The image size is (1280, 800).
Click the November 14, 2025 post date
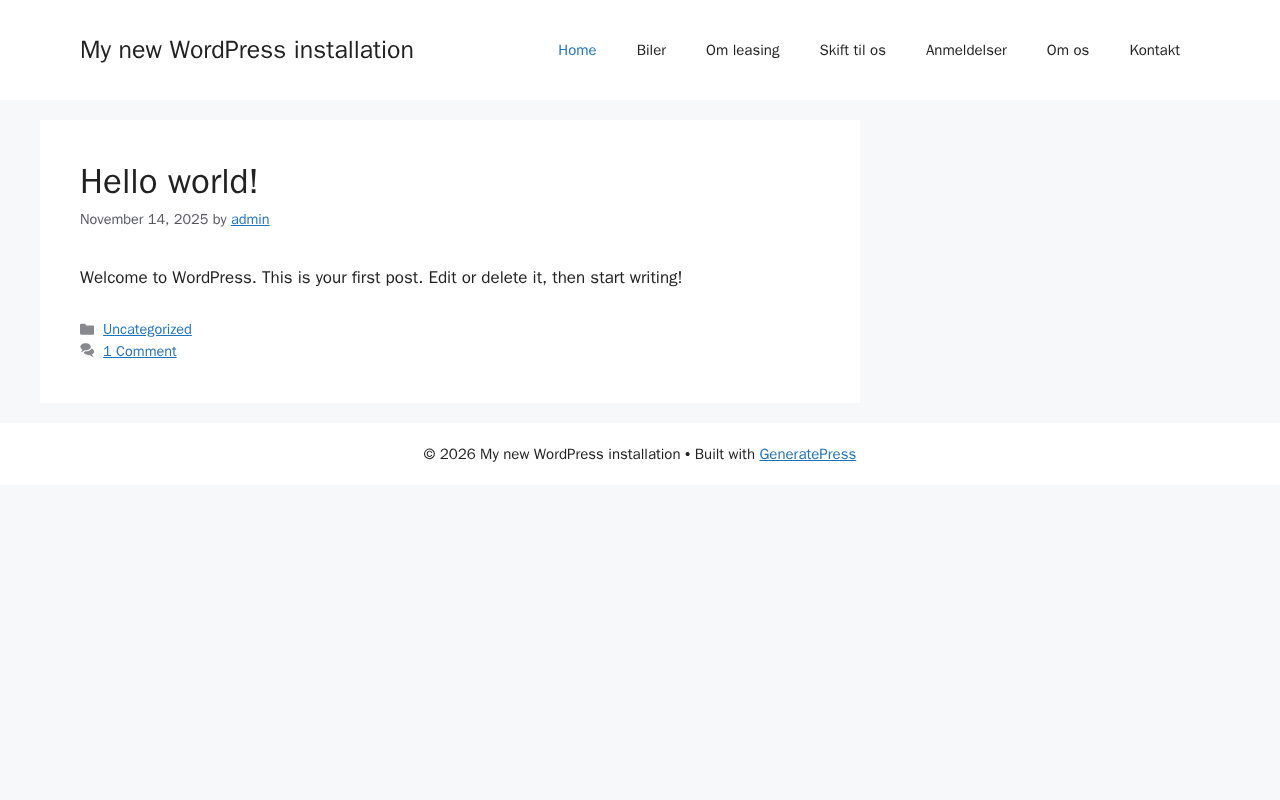(x=144, y=219)
